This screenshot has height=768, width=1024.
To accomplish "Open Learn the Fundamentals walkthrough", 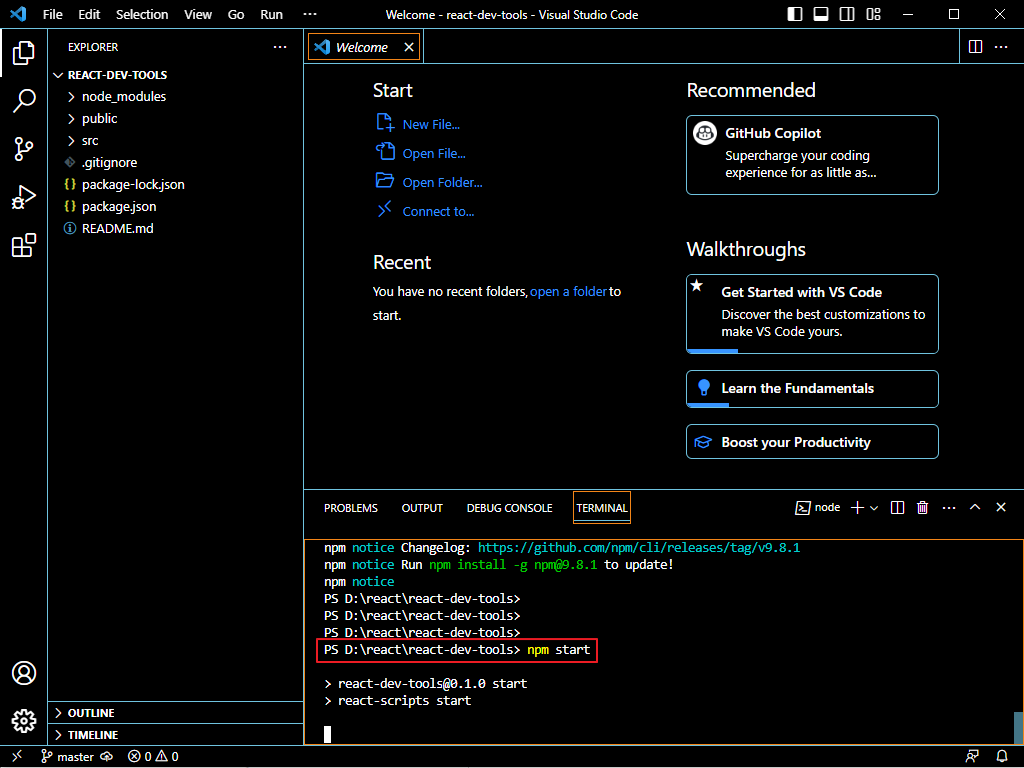I will tap(812, 389).
